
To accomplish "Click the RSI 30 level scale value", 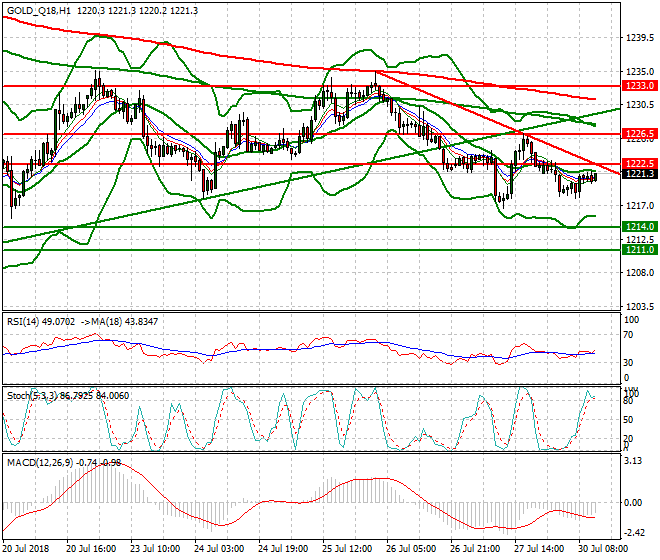I will 628,363.
